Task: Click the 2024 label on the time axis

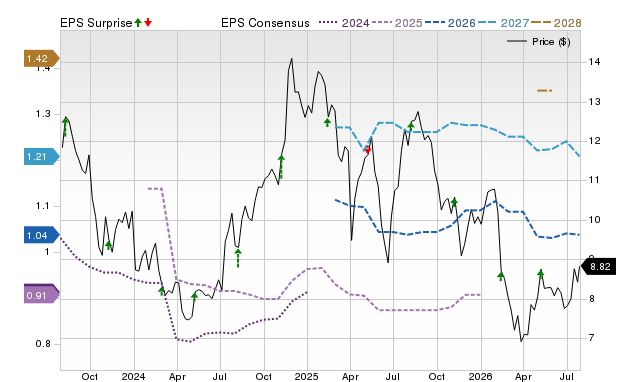Action: pos(133,376)
